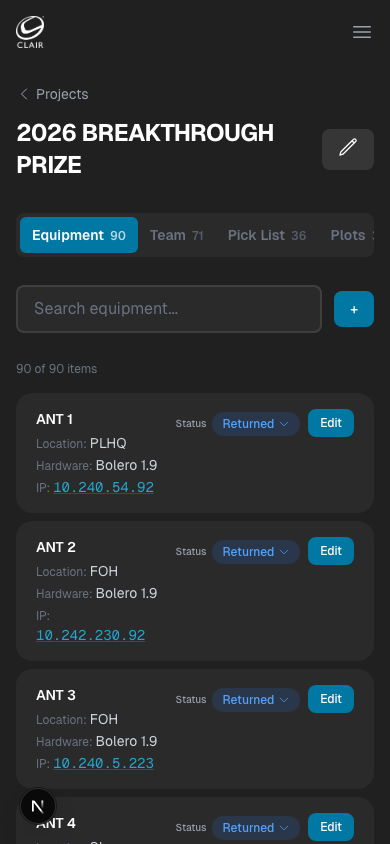Select the Equipment tab
Screen dimensions: 390x844
[x=79, y=235]
